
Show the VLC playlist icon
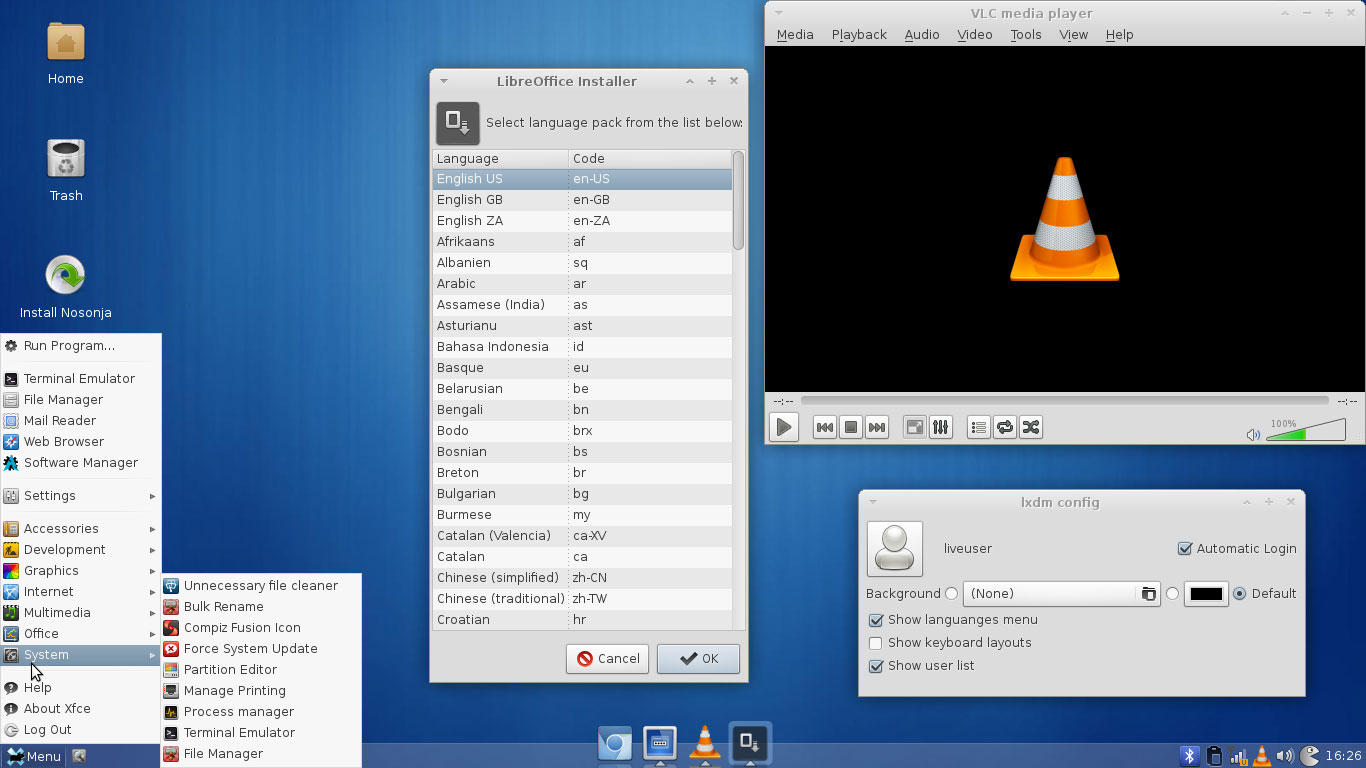click(x=979, y=428)
